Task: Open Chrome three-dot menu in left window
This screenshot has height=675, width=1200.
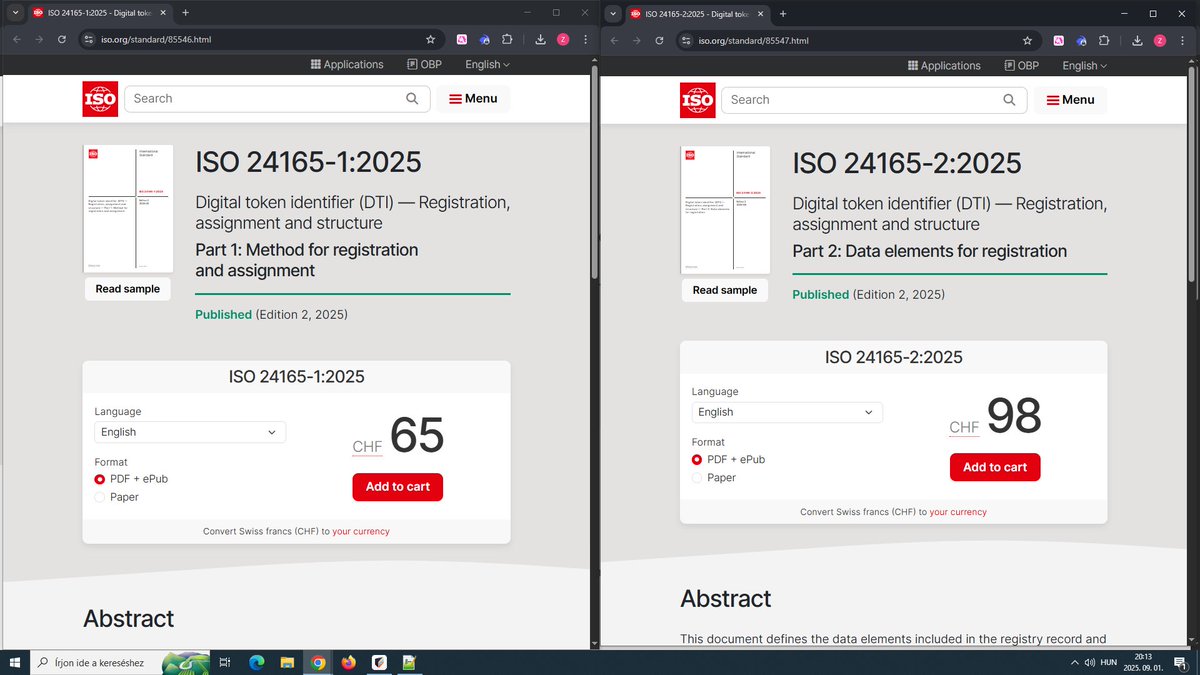Action: 585,40
